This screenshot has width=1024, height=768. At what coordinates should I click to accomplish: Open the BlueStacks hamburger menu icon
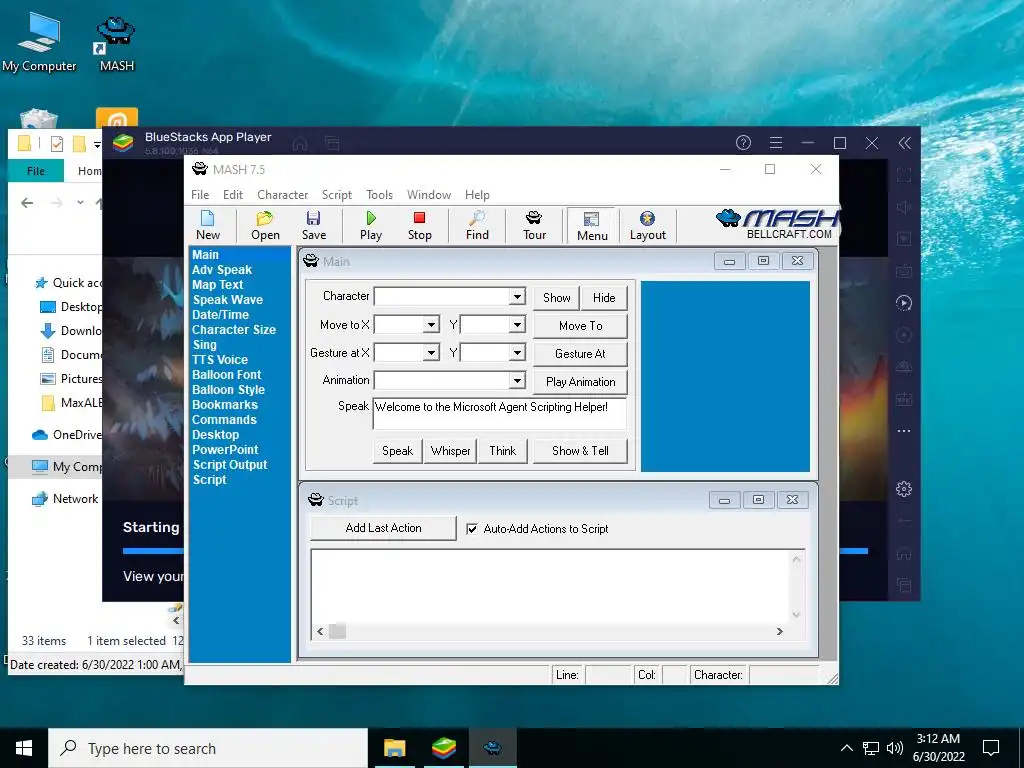[x=776, y=142]
